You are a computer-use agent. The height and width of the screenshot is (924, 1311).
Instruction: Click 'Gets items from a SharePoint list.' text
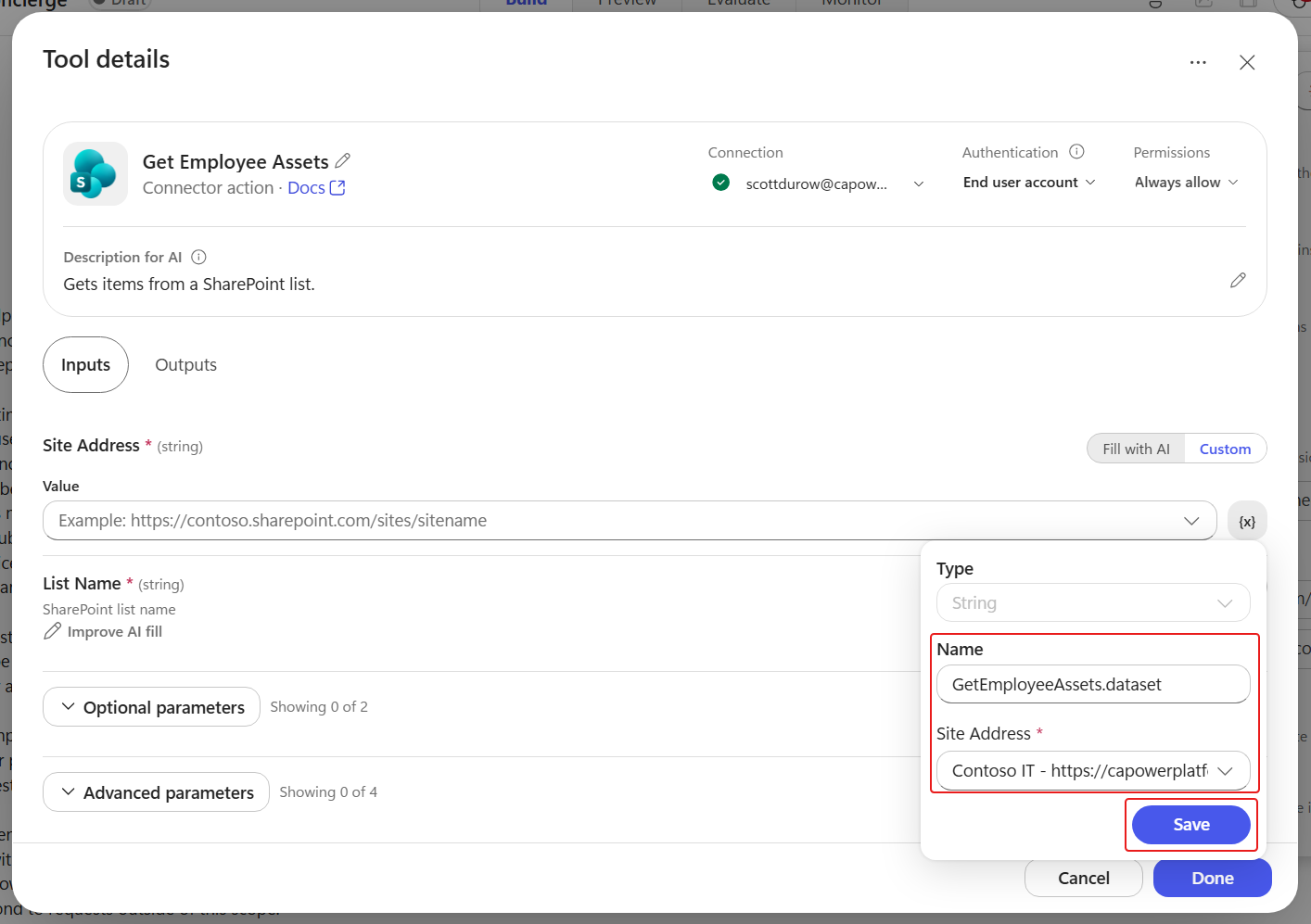pos(189,284)
